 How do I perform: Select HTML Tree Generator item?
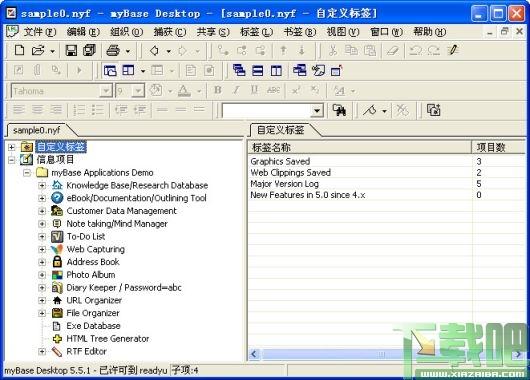point(107,339)
